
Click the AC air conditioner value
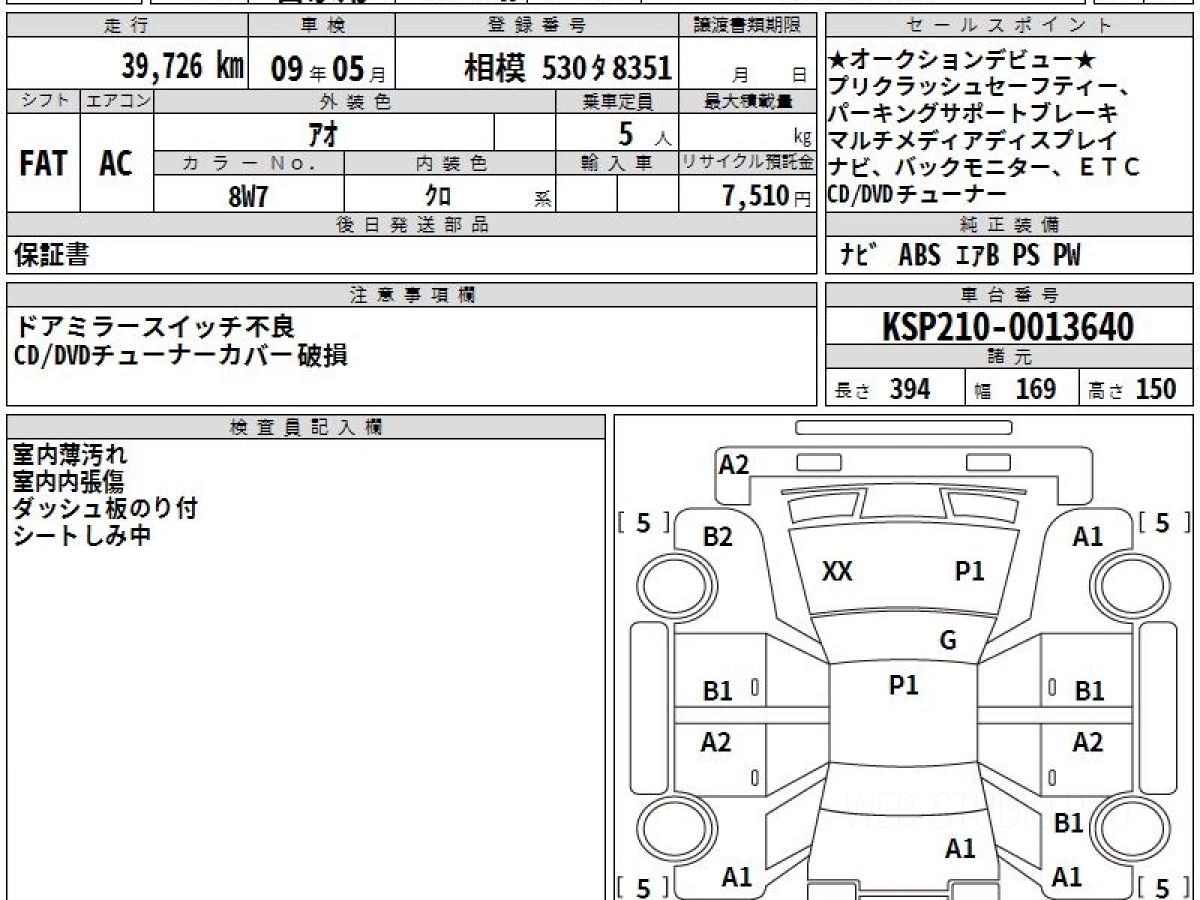pyautogui.click(x=116, y=164)
